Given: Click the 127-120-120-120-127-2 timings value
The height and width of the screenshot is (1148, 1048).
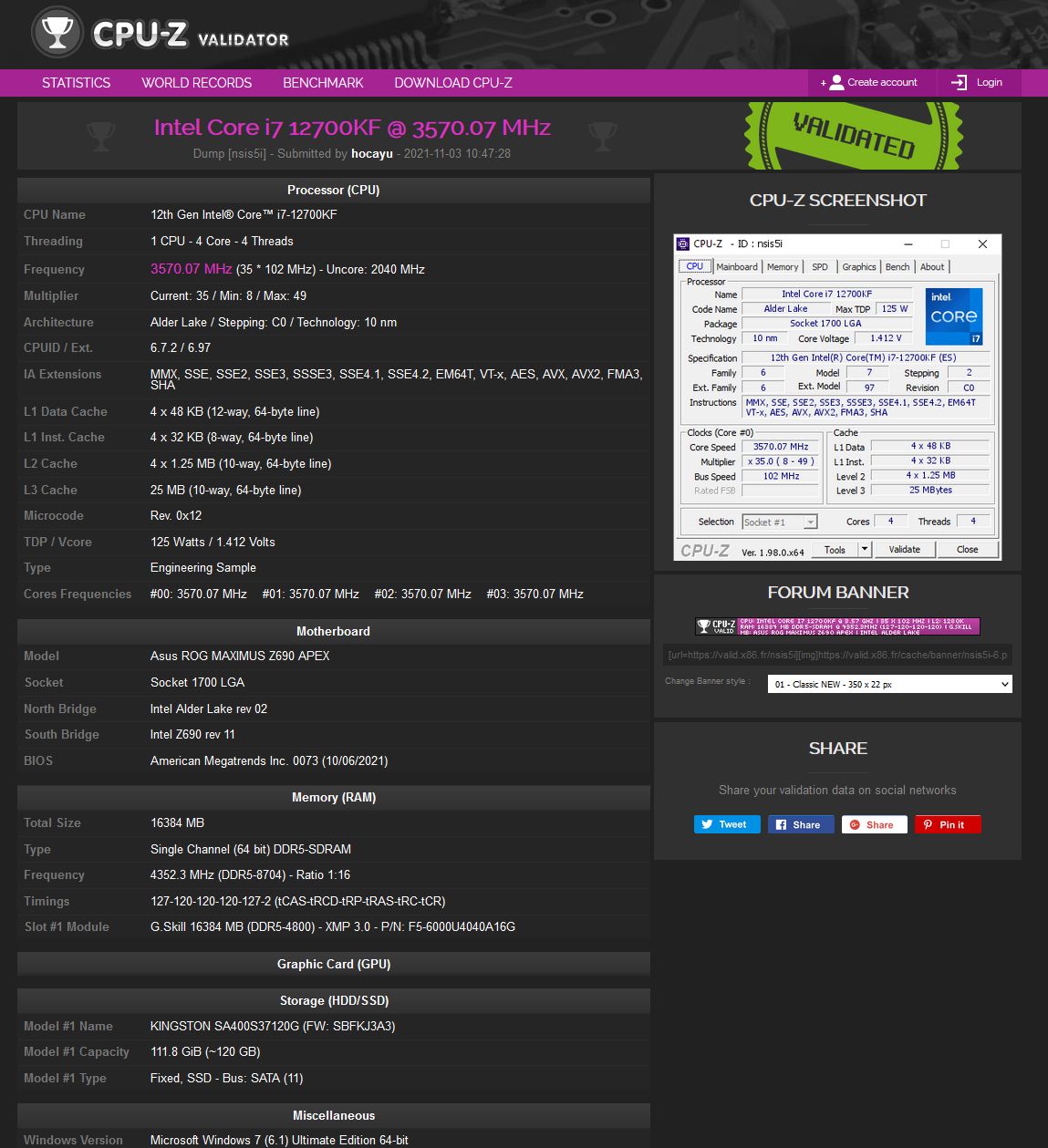Looking at the screenshot, I should 298,901.
